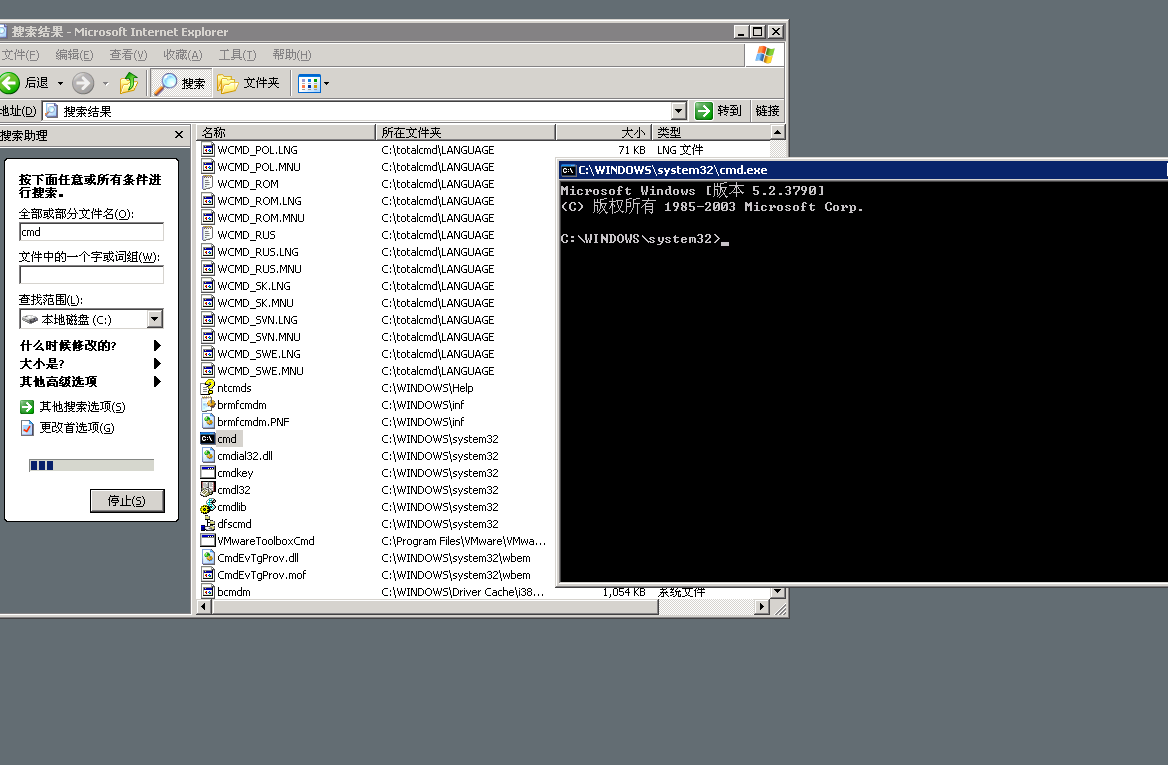This screenshot has height=765, width=1168.
Task: Select the cmdlib file icon
Action: point(208,507)
